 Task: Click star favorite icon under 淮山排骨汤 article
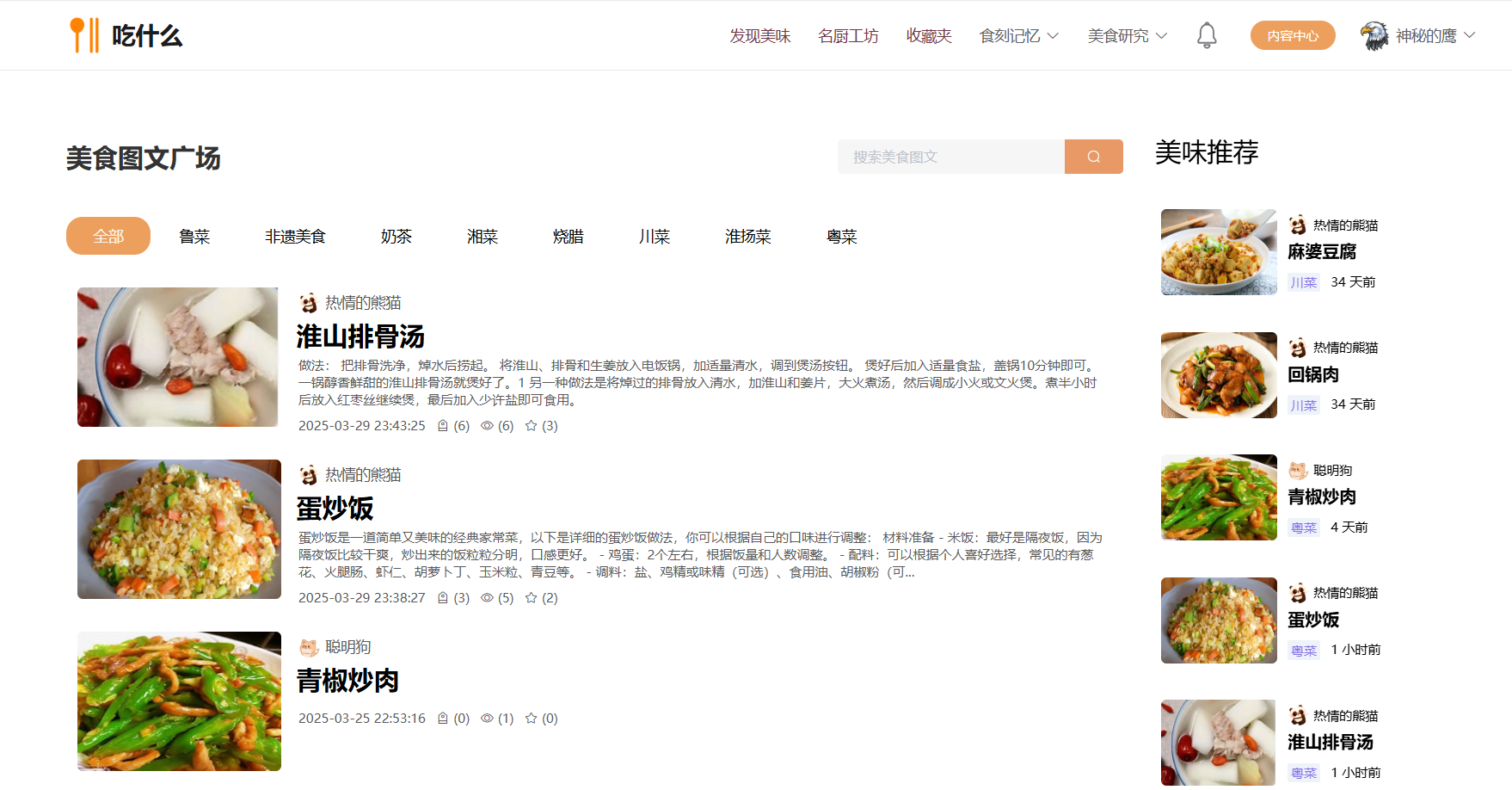(532, 426)
